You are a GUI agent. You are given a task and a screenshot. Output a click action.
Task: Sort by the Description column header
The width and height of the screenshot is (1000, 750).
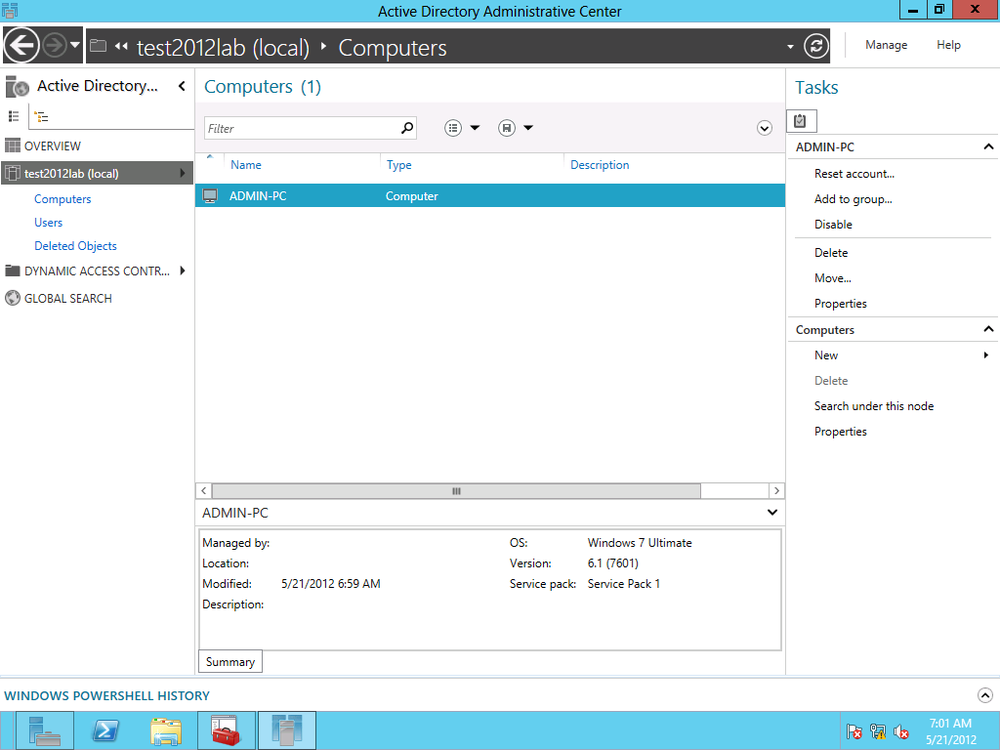(x=599, y=165)
